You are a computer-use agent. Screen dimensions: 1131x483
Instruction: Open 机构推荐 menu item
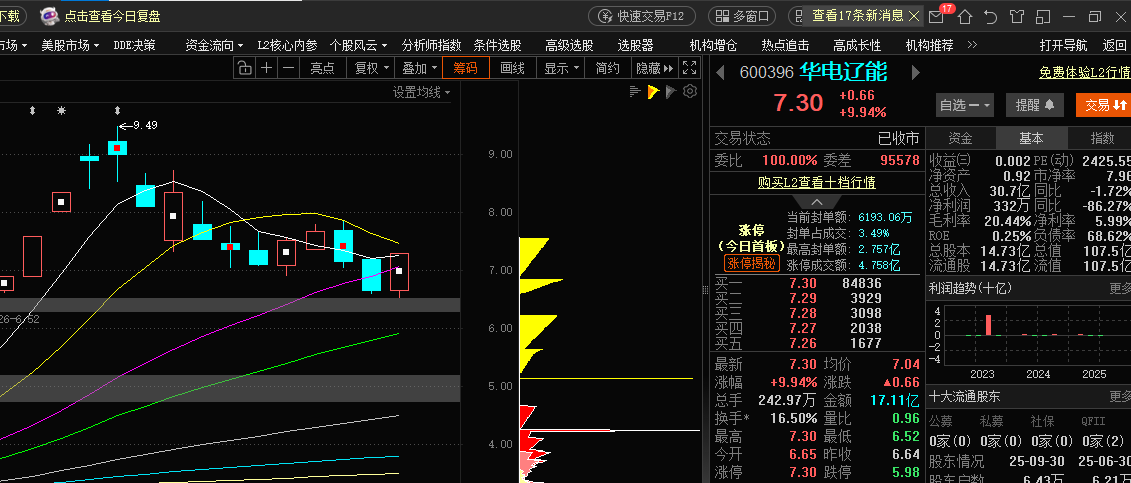pos(930,45)
